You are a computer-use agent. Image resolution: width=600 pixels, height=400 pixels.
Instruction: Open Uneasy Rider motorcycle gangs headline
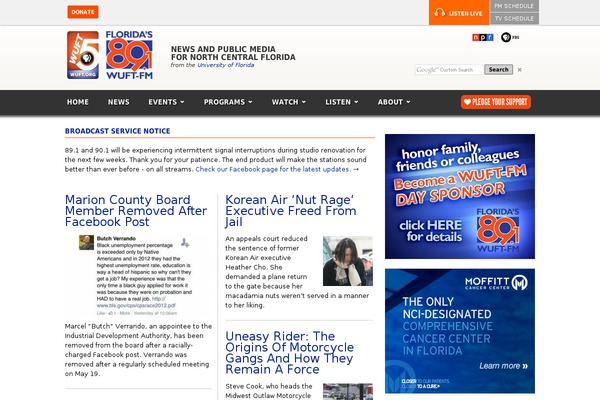(289, 353)
